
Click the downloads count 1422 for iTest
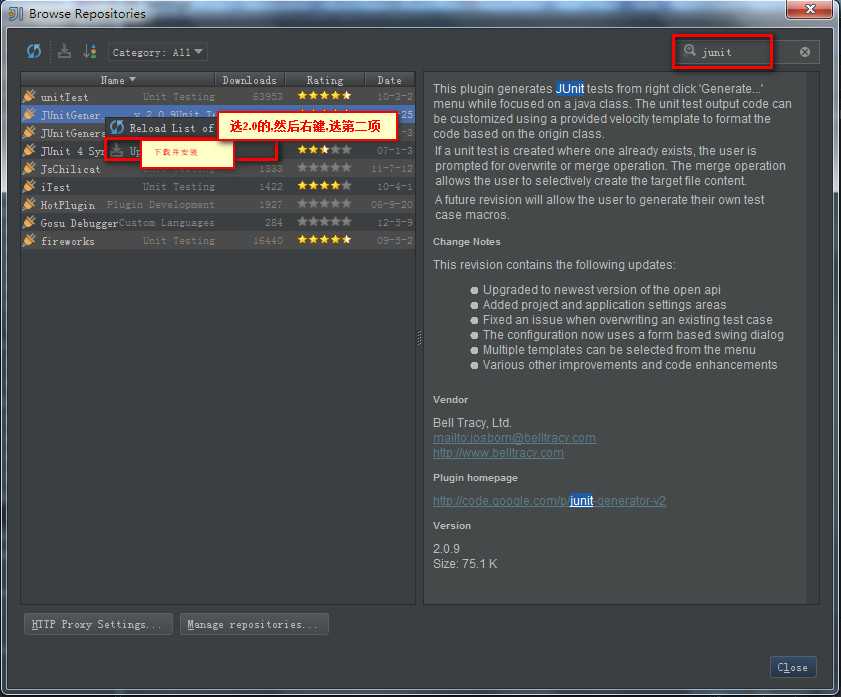pyautogui.click(x=270, y=187)
